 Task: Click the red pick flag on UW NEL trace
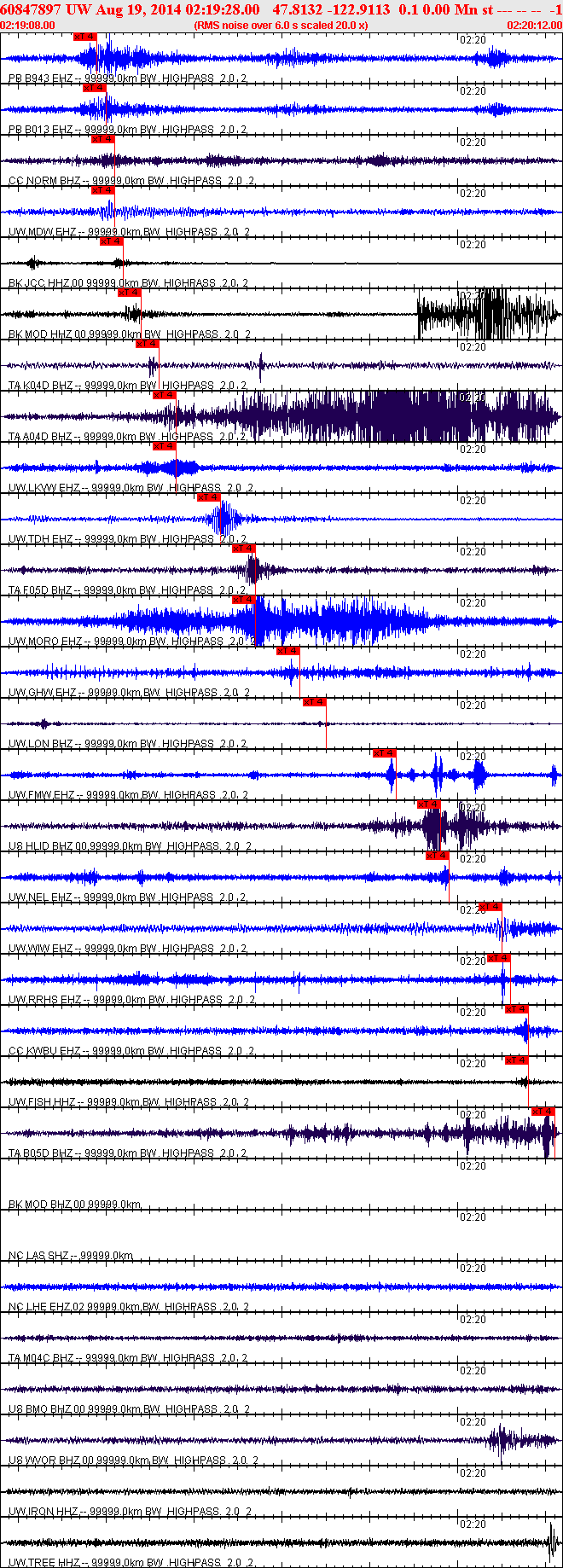438,856
